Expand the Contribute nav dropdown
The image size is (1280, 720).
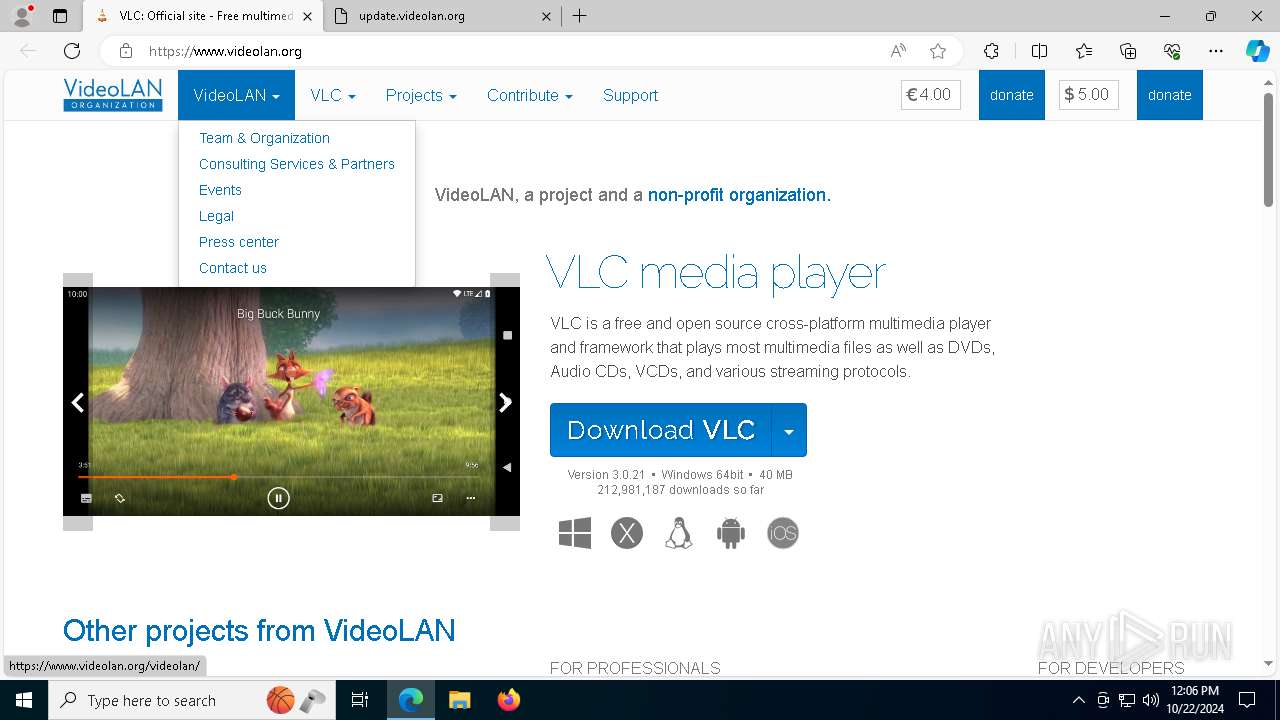point(530,95)
